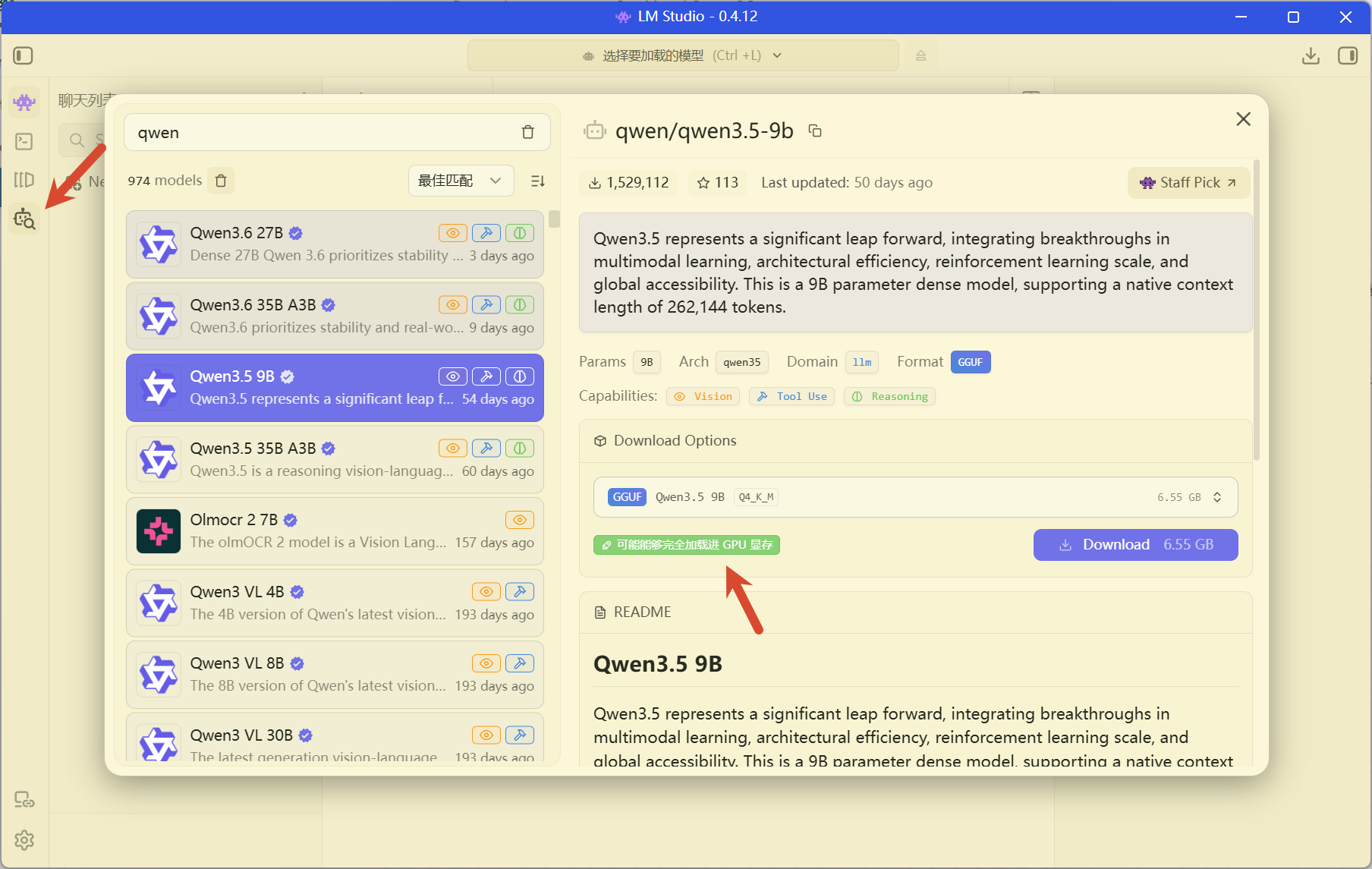Click the green GPU memory fit badge
The width and height of the screenshot is (1372, 869).
[687, 545]
